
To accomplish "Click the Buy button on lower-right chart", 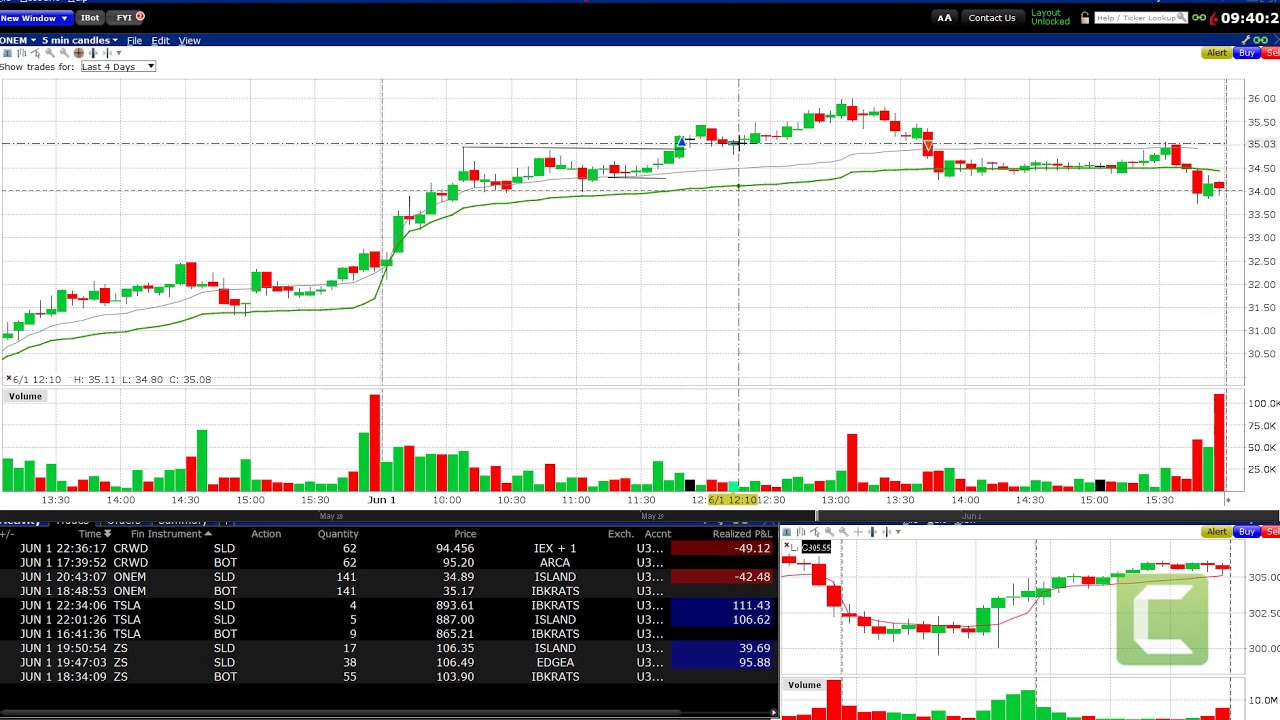I will coord(1246,532).
